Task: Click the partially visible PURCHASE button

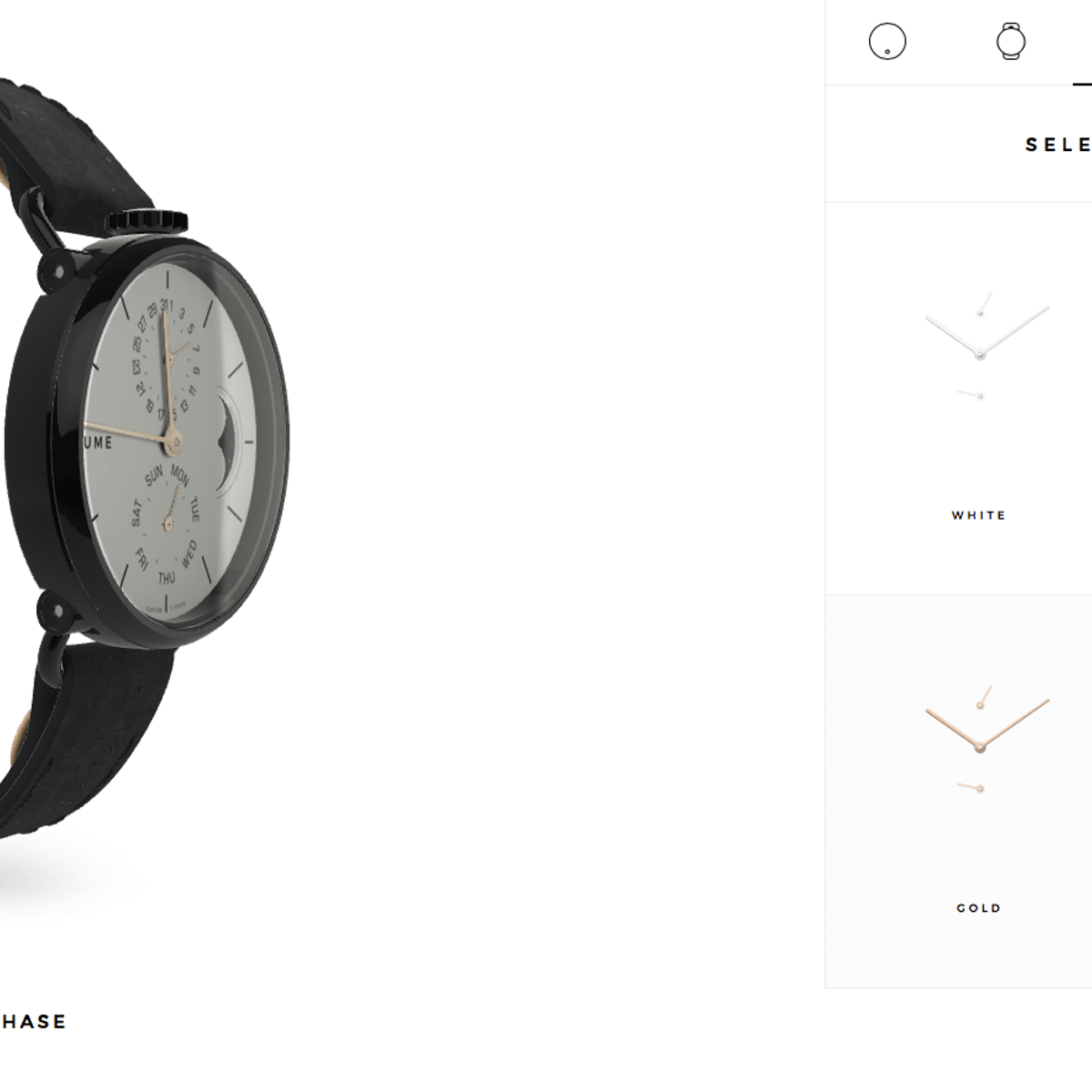Action: [34, 1022]
